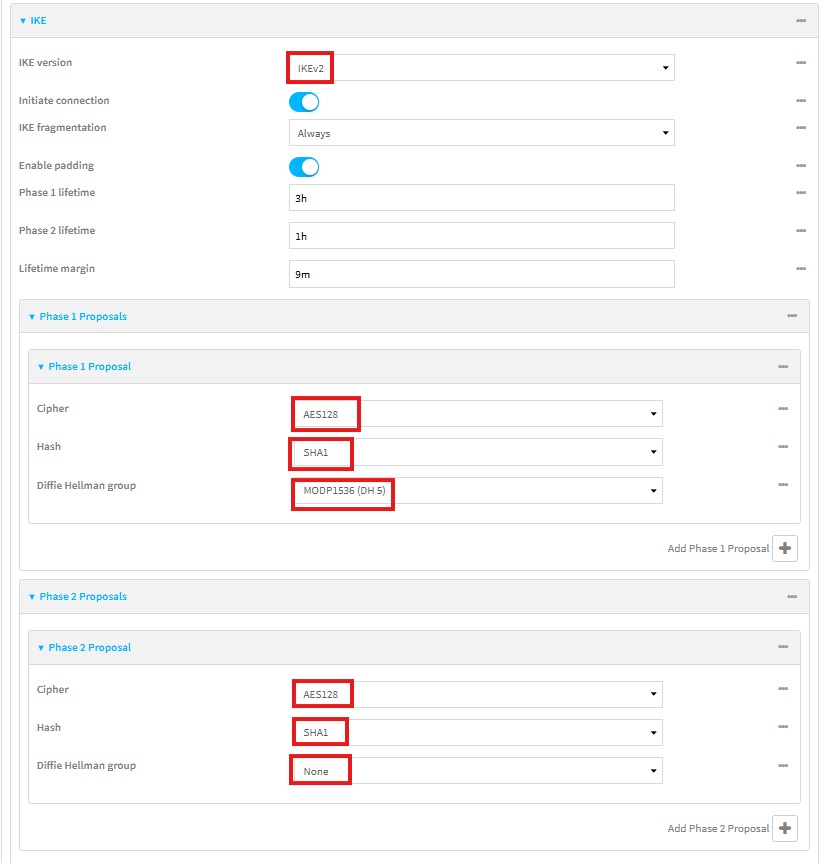The image size is (827, 863).
Task: Open the IKE fragmentation dropdown
Action: coord(481,133)
